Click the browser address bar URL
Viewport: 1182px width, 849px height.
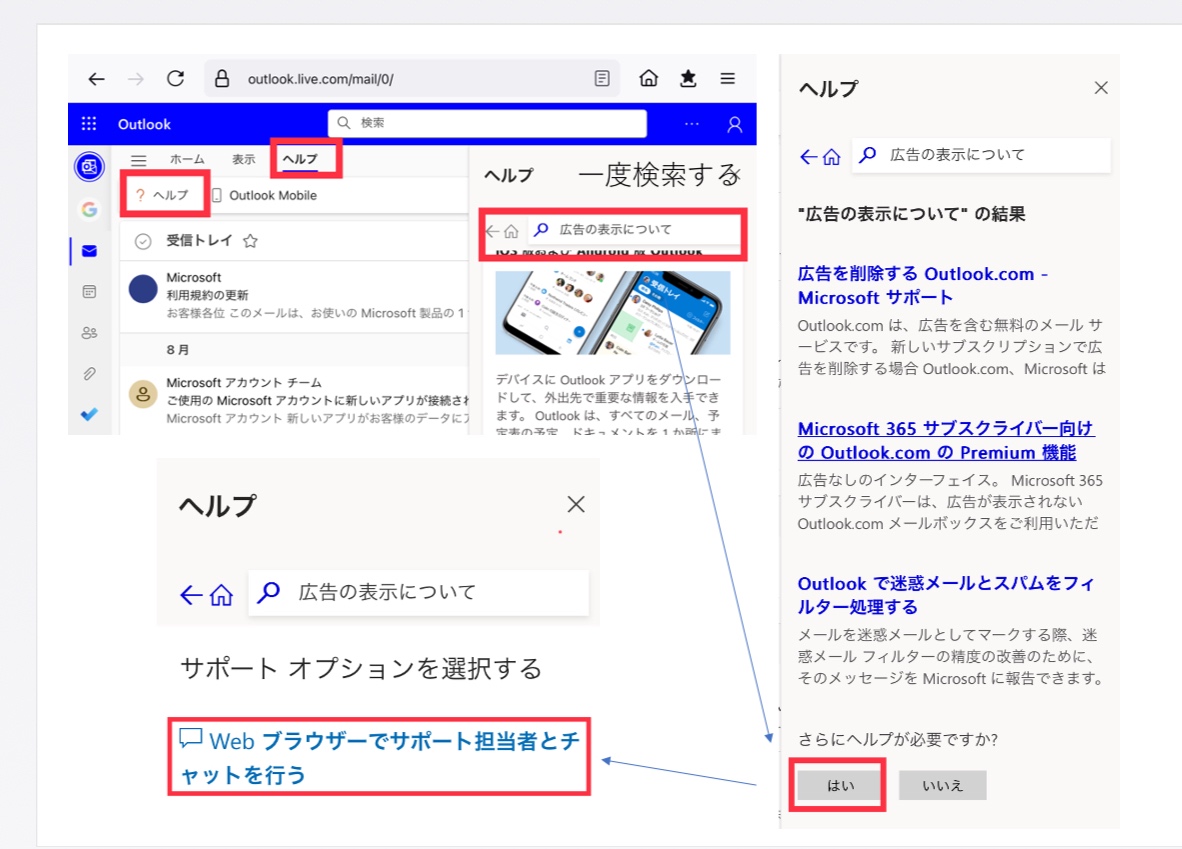point(320,79)
